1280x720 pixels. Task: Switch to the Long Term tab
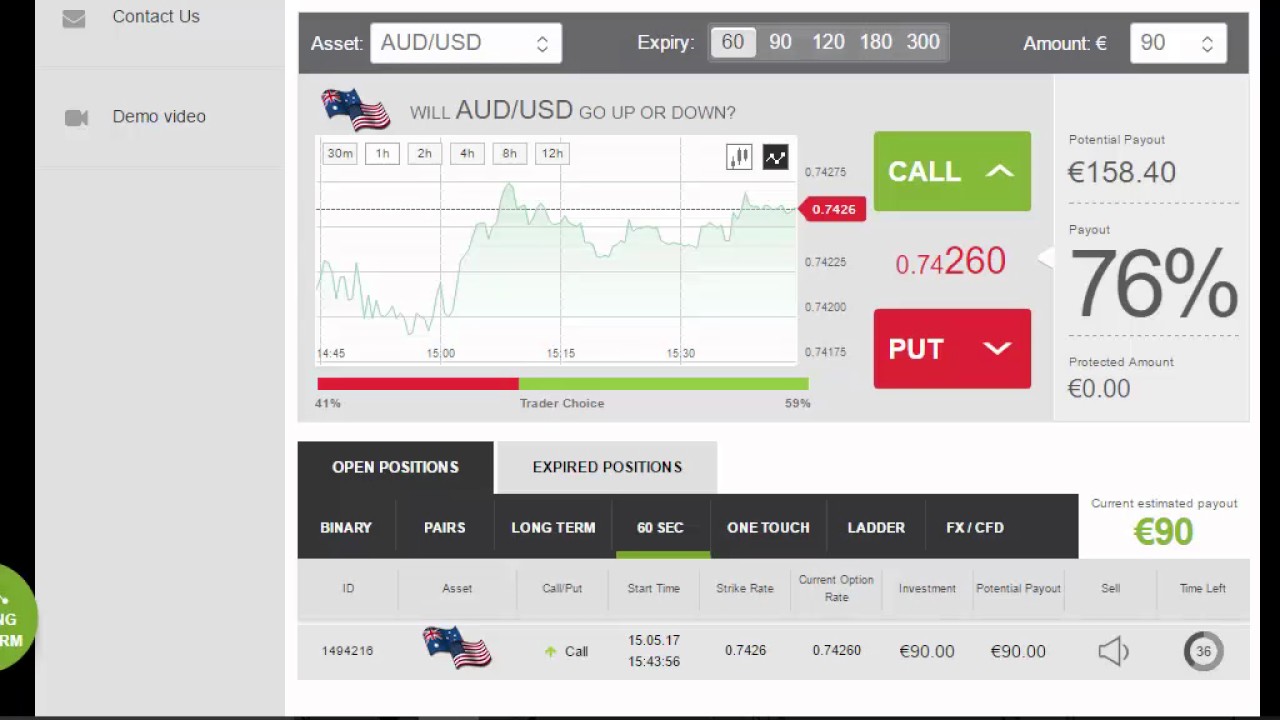click(553, 527)
